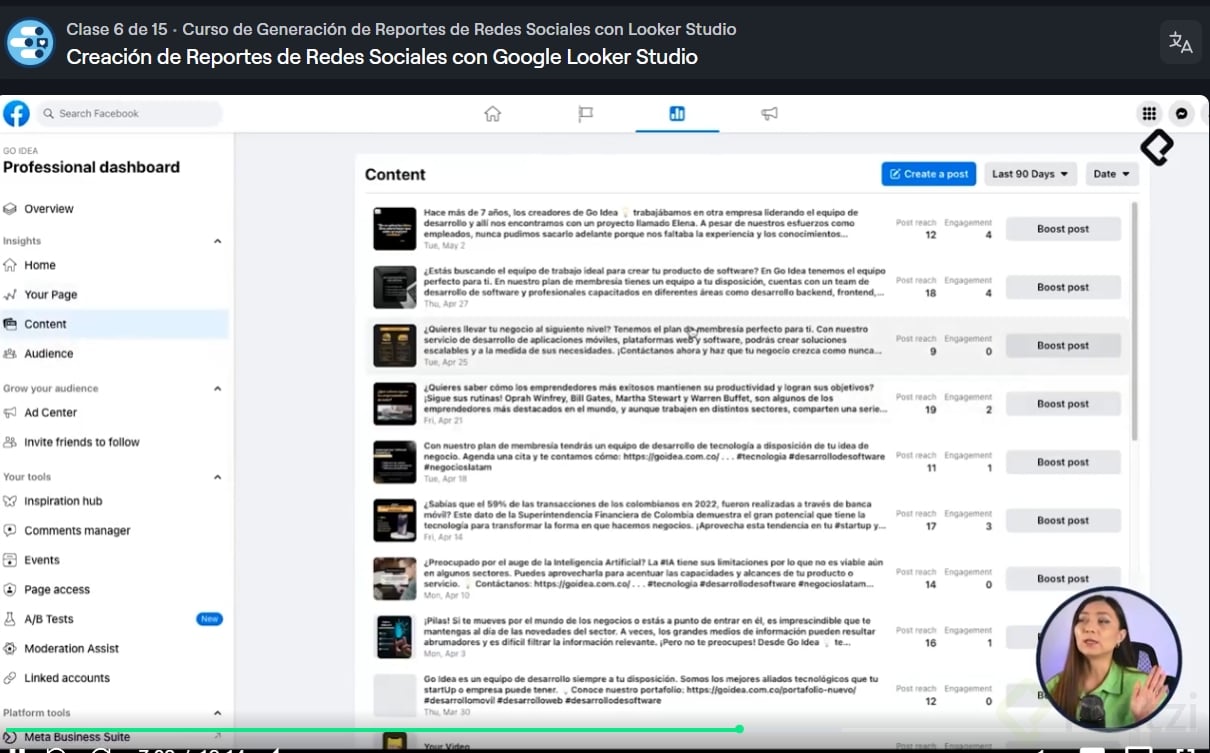1210x753 pixels.
Task: Open thumbnail of Fri, Apr 14 post
Action: 394,520
